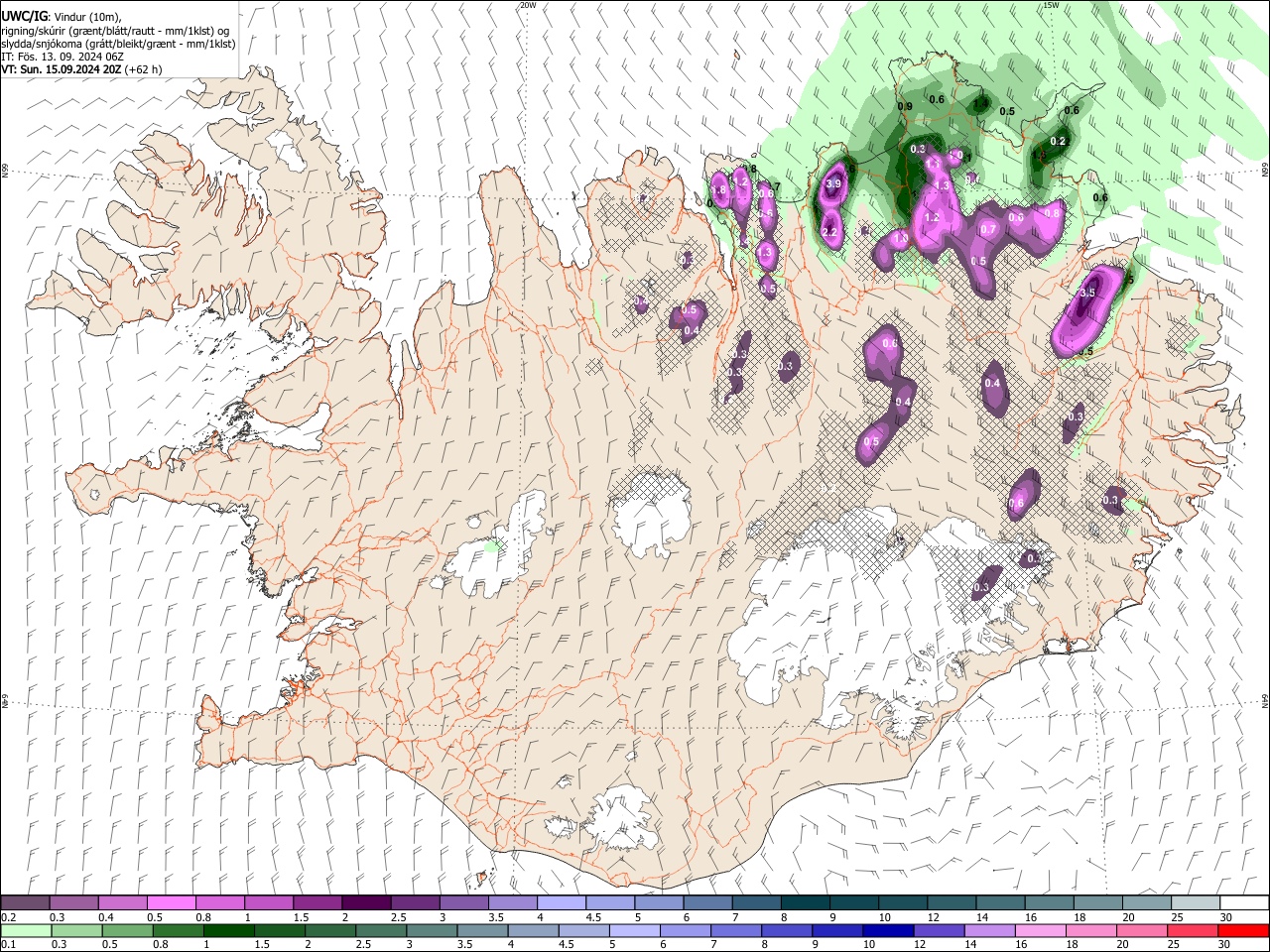The height and width of the screenshot is (952, 1270).
Task: Click the '15W' longitude label
Action: pos(1051,5)
